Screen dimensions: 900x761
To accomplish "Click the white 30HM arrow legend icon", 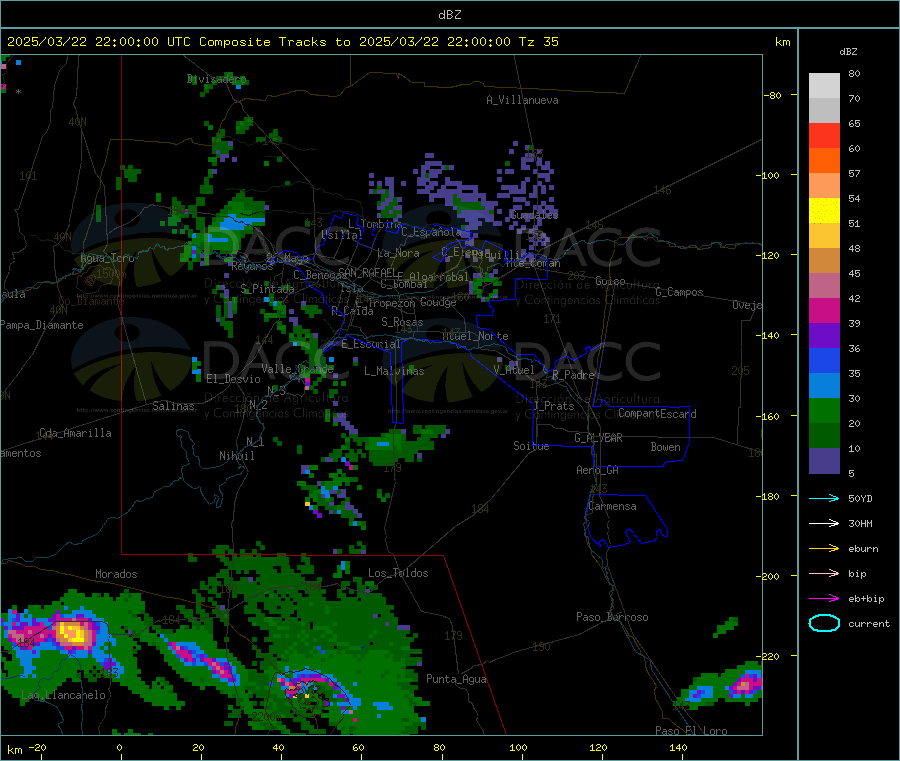I will click(824, 523).
